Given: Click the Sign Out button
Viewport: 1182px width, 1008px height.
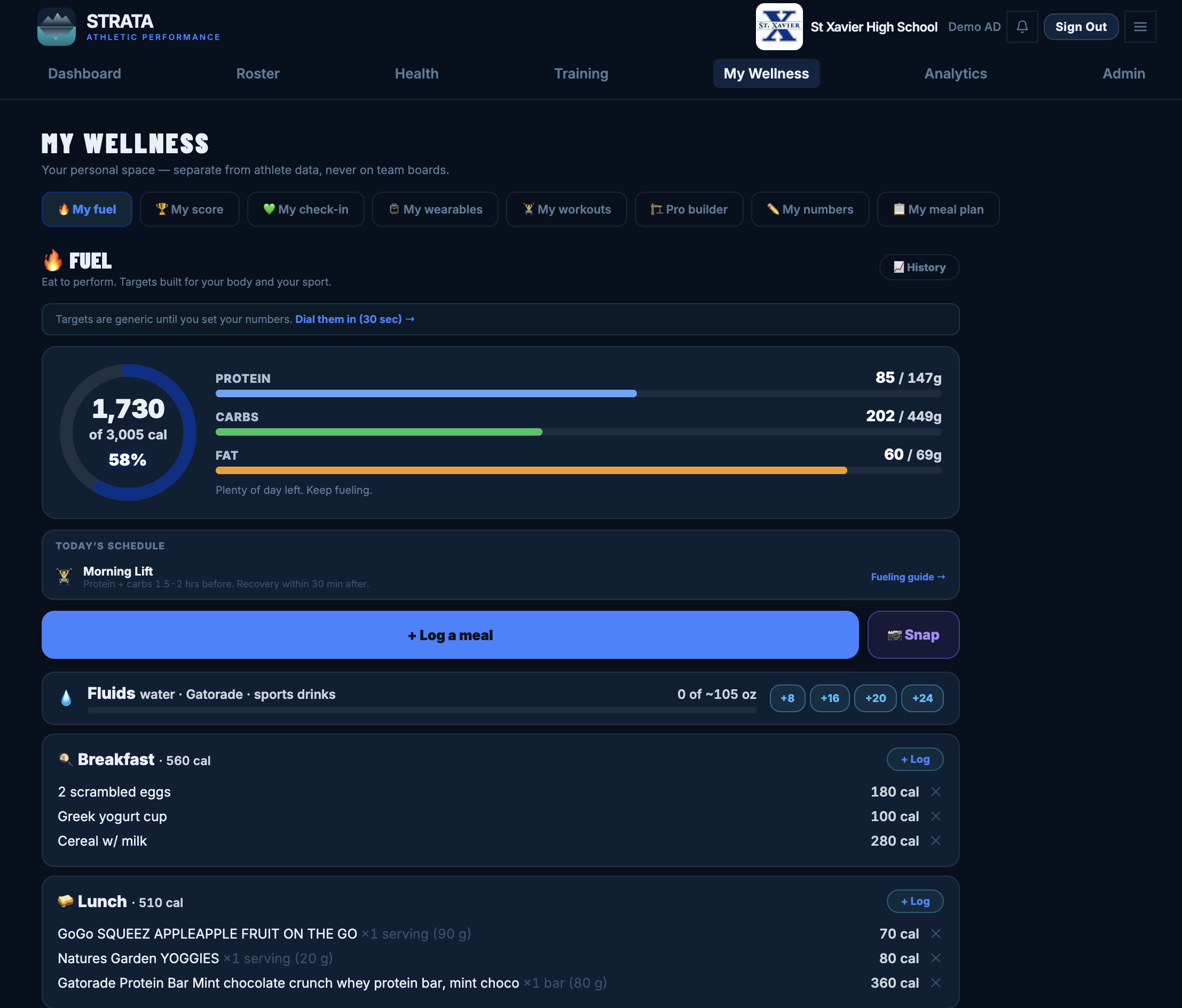Looking at the screenshot, I should (1081, 27).
